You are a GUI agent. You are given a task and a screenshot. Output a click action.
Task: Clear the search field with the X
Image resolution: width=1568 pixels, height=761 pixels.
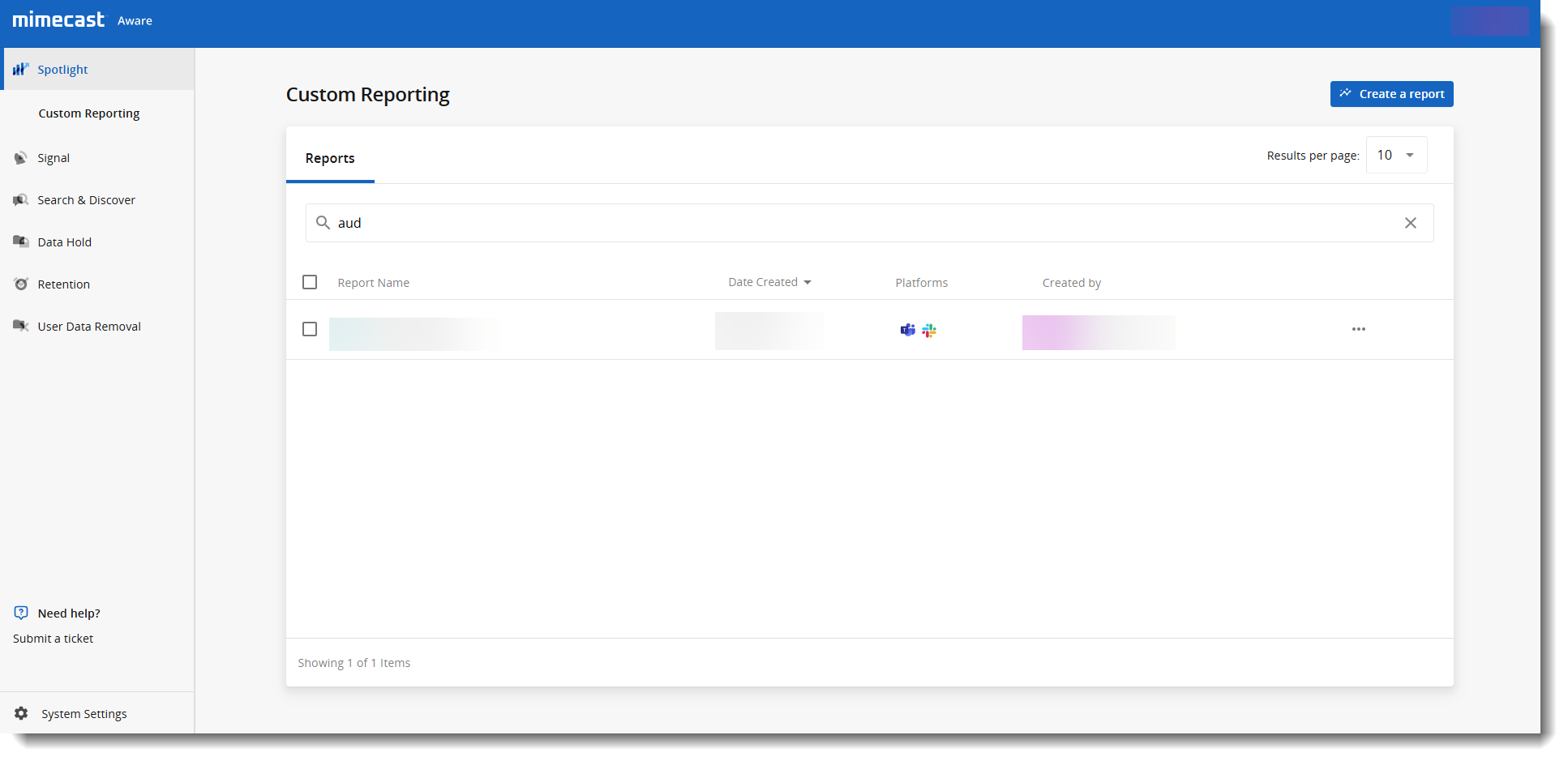pos(1410,223)
